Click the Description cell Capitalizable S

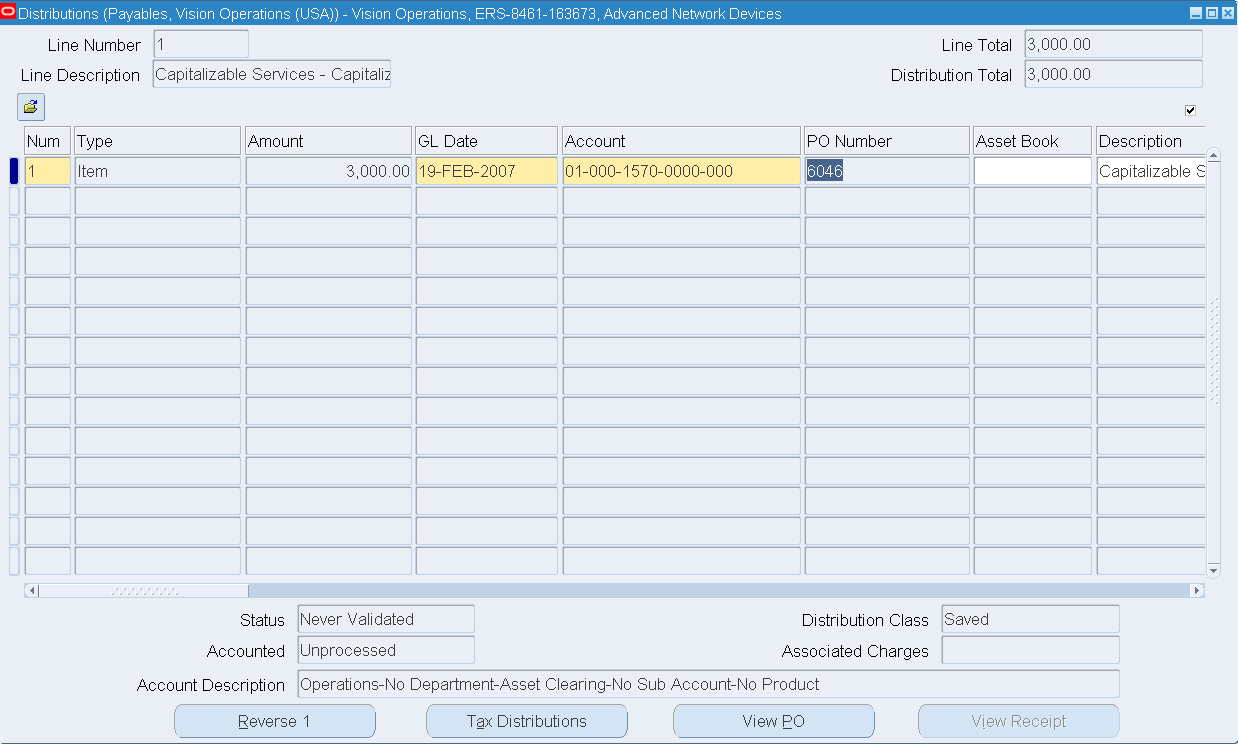pyautogui.click(x=1150, y=171)
